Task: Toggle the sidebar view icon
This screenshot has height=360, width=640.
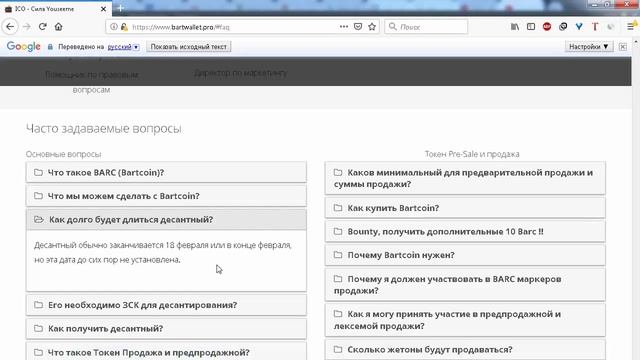Action: pos(531,27)
